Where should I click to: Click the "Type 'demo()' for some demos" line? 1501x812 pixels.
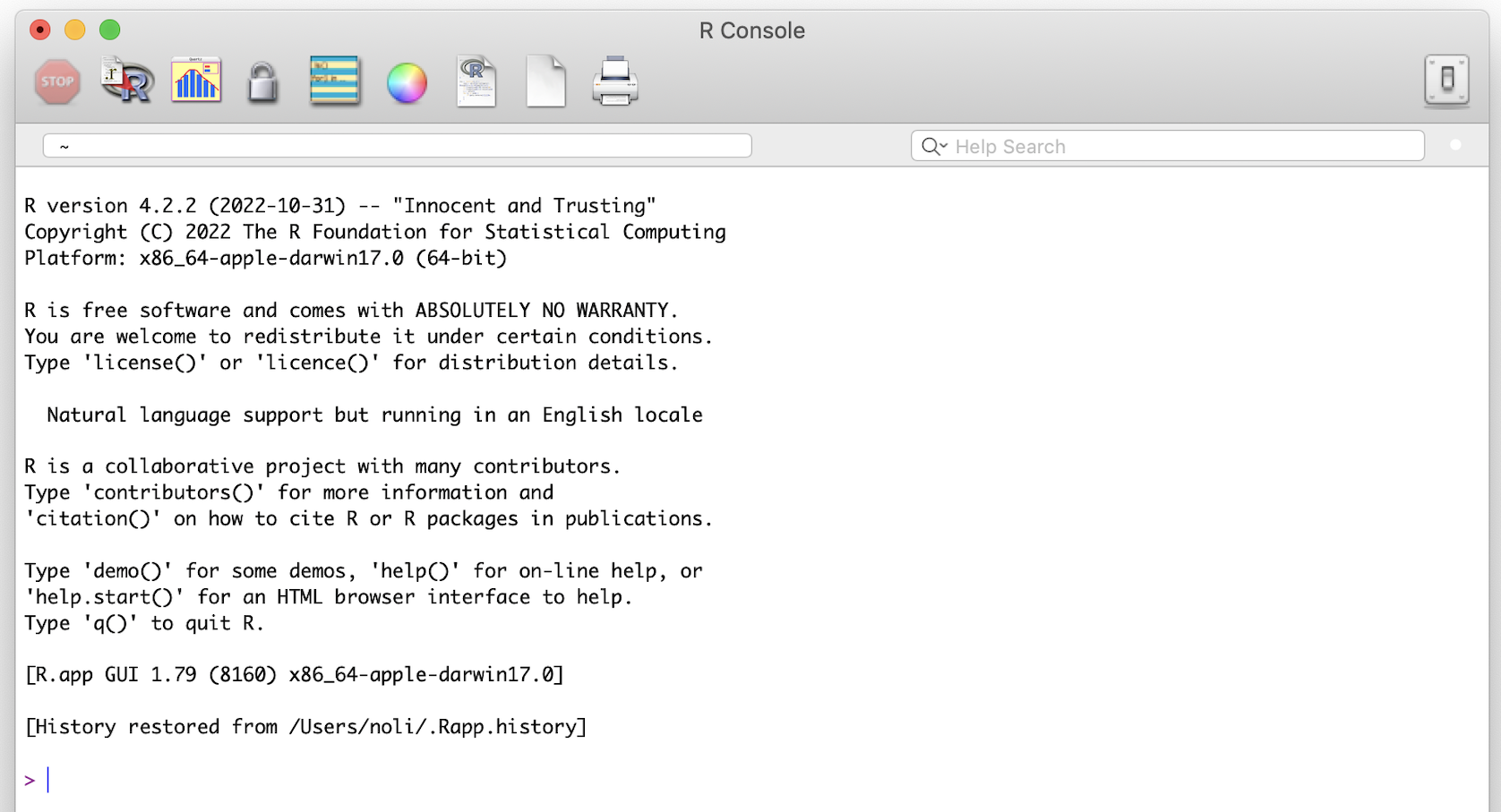[364, 571]
